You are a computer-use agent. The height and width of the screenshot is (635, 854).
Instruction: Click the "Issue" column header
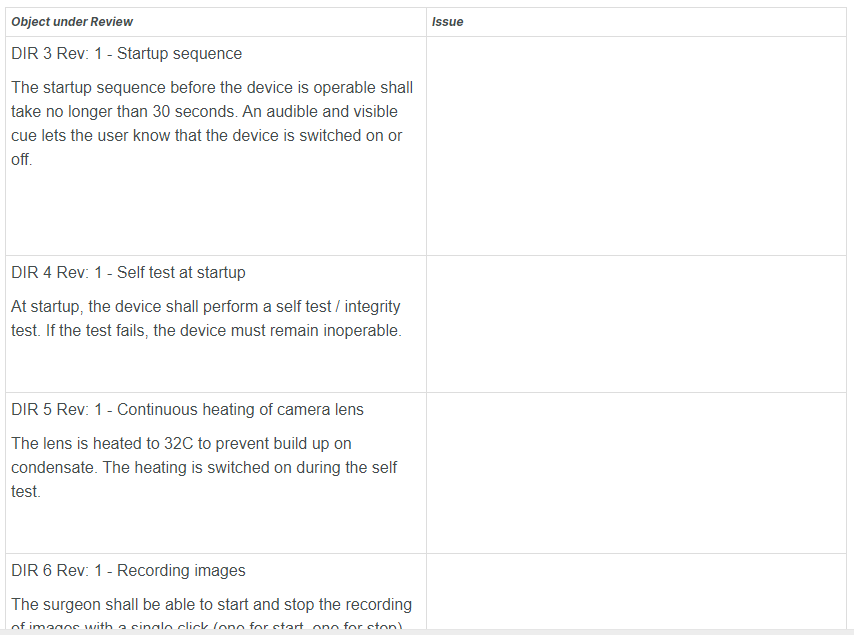tap(447, 22)
